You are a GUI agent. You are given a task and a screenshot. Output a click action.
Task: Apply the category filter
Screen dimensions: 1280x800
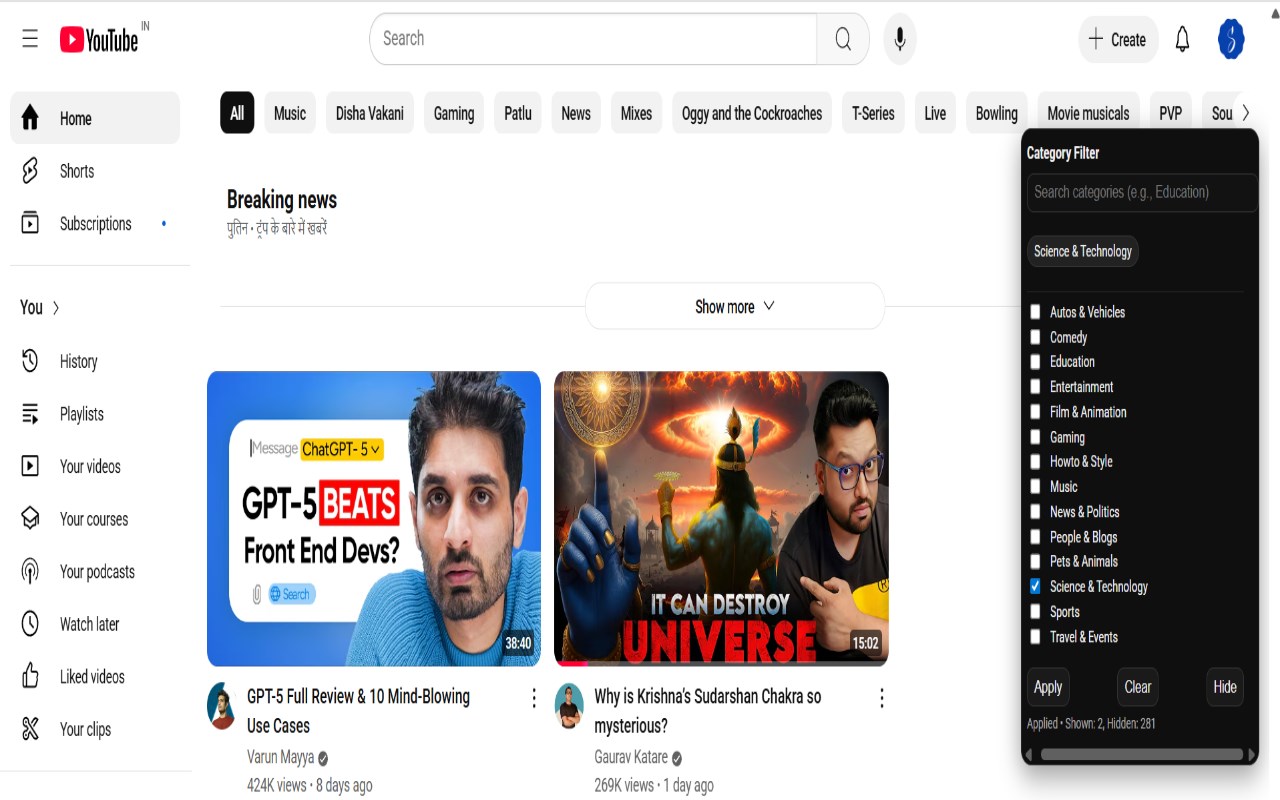click(1048, 687)
